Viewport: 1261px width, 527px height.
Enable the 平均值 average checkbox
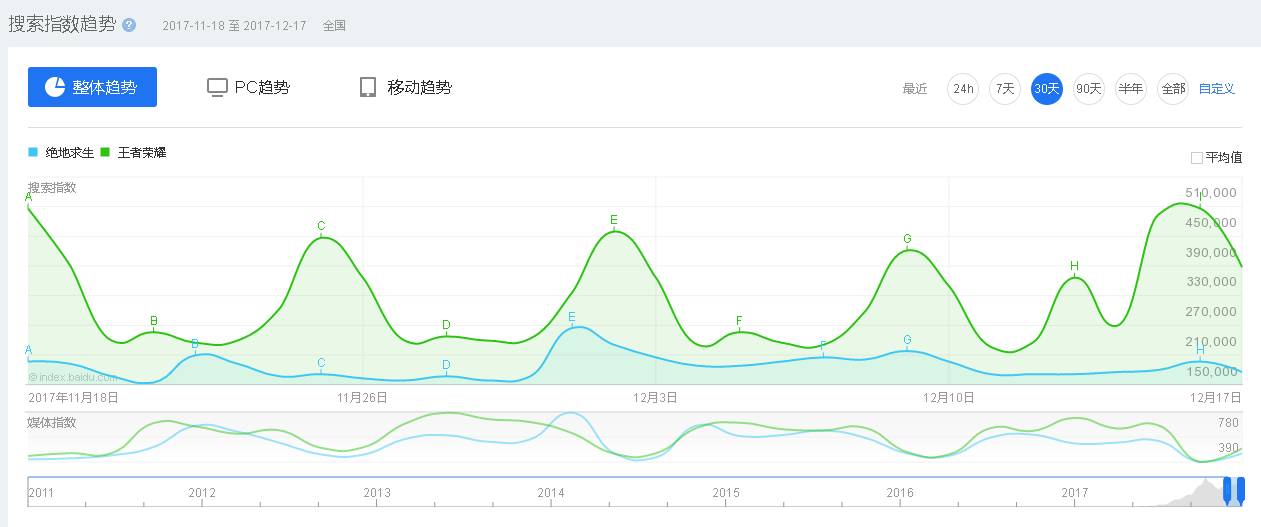click(x=1197, y=158)
